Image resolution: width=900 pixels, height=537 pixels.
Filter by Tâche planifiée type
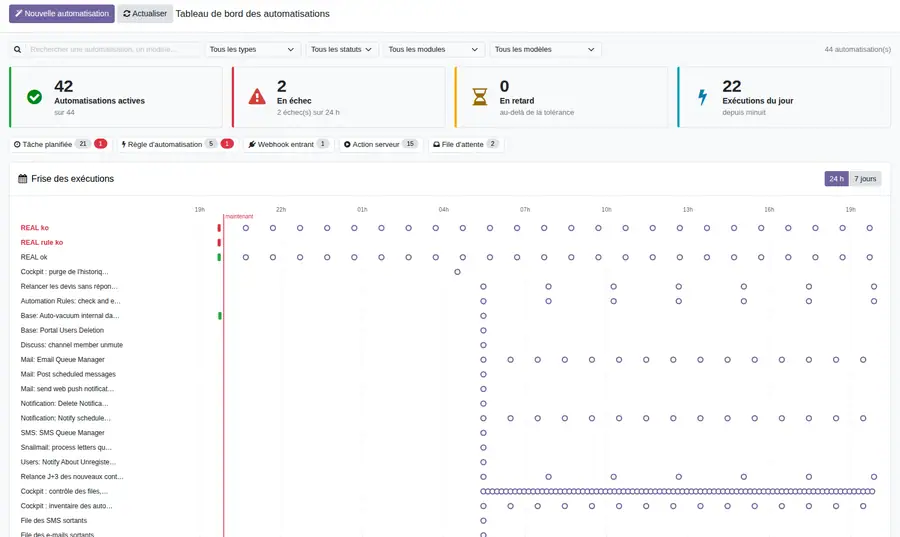(x=60, y=145)
